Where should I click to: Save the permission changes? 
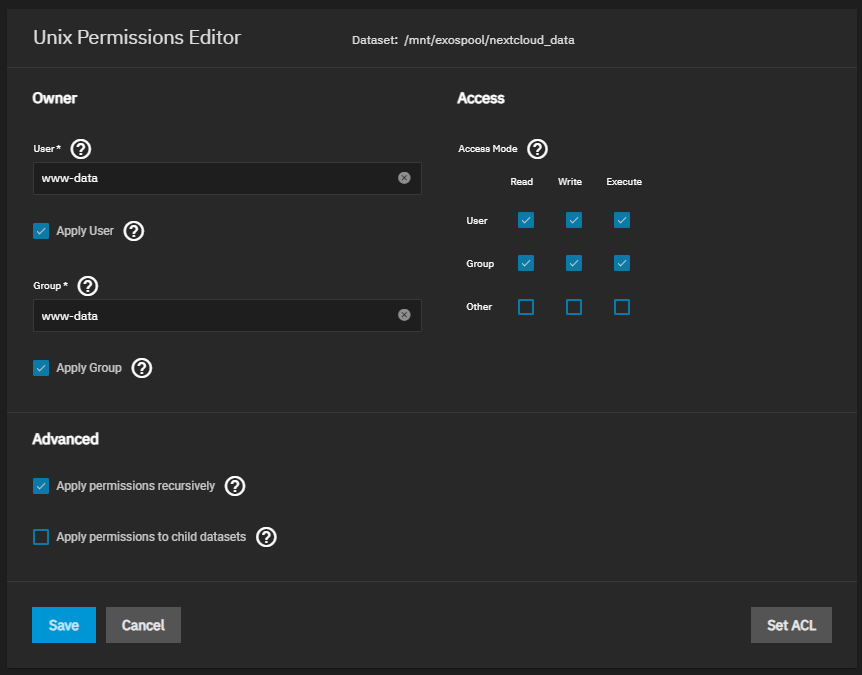(x=63, y=625)
